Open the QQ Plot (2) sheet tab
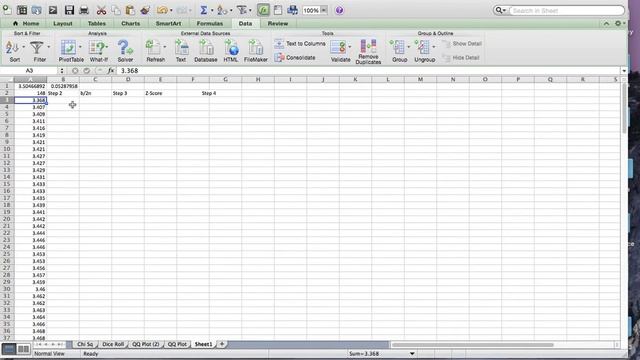Viewport: 640px width, 360px height. coord(146,344)
